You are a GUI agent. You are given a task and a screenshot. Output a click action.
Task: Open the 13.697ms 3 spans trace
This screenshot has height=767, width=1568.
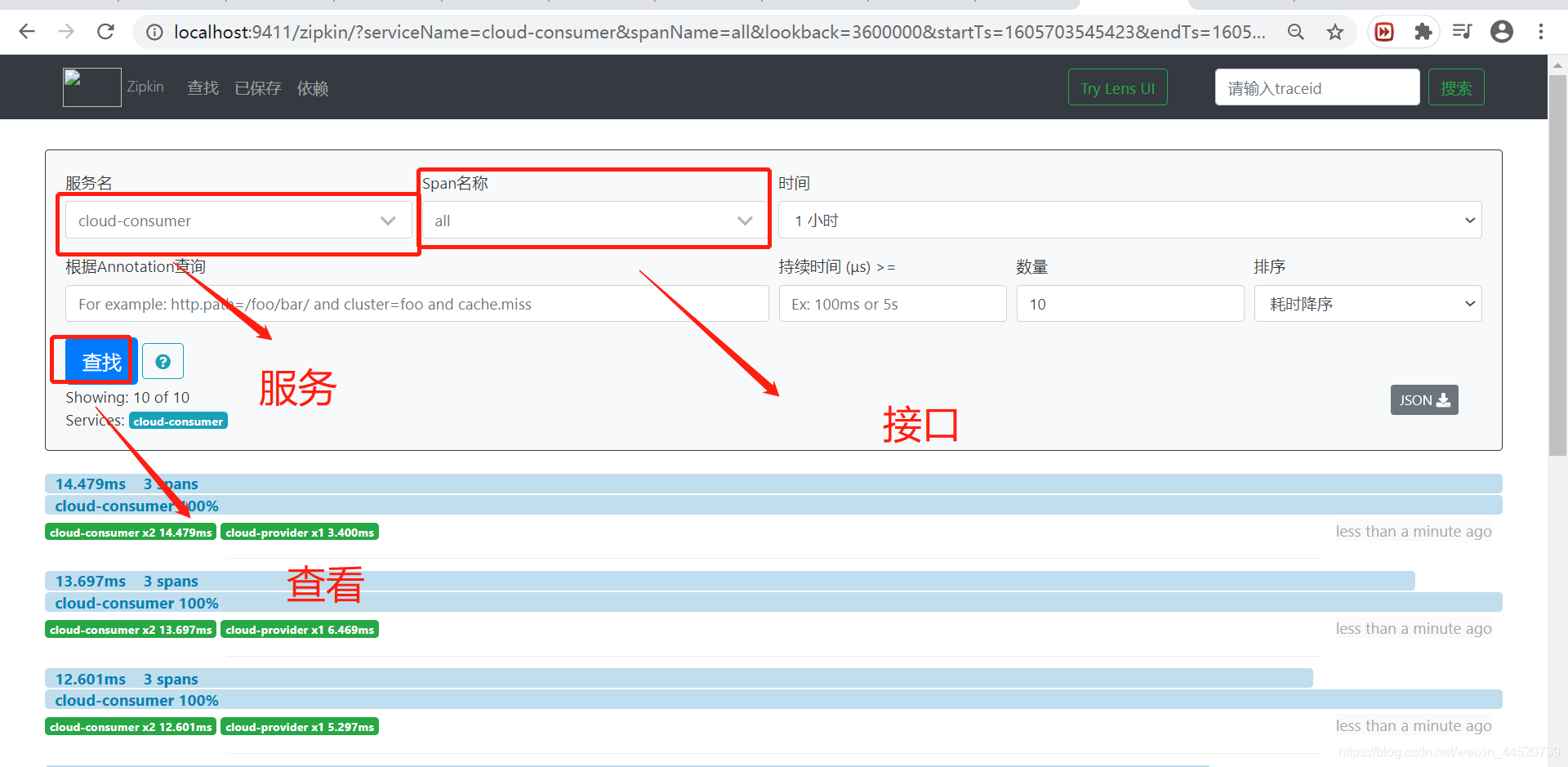point(730,581)
